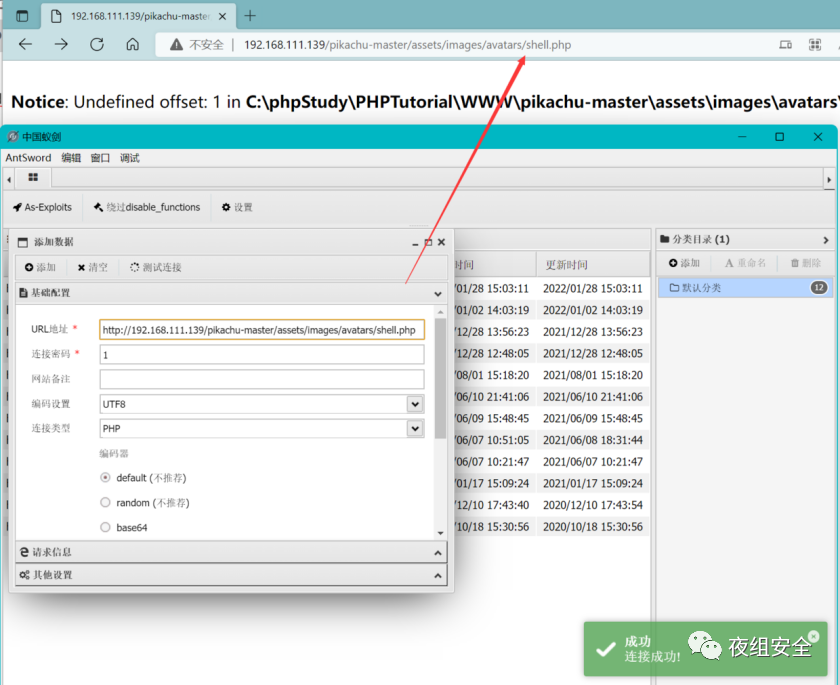Click the dialog scrollbar down arrow
The height and width of the screenshot is (685, 840).
[440, 533]
